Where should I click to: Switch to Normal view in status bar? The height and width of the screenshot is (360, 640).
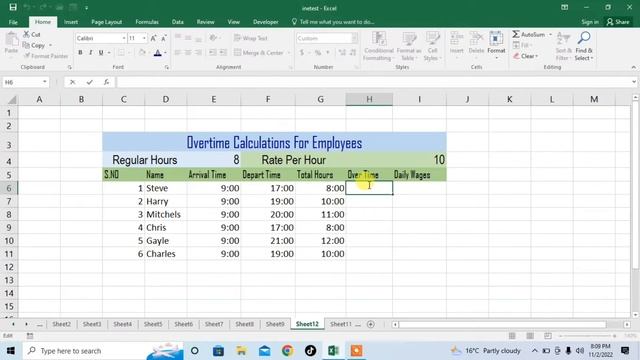[x=512, y=336]
